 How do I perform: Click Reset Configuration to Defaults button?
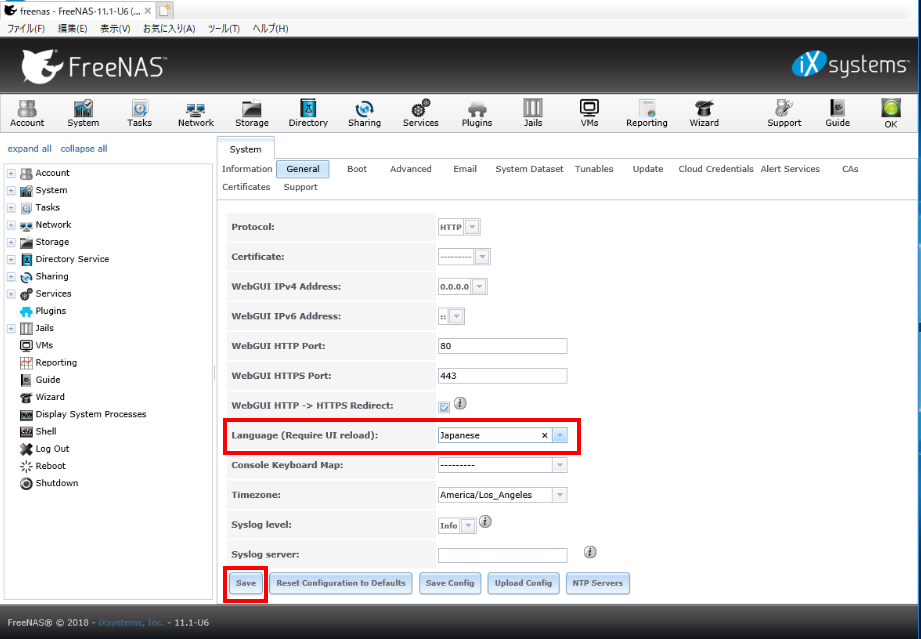[341, 583]
